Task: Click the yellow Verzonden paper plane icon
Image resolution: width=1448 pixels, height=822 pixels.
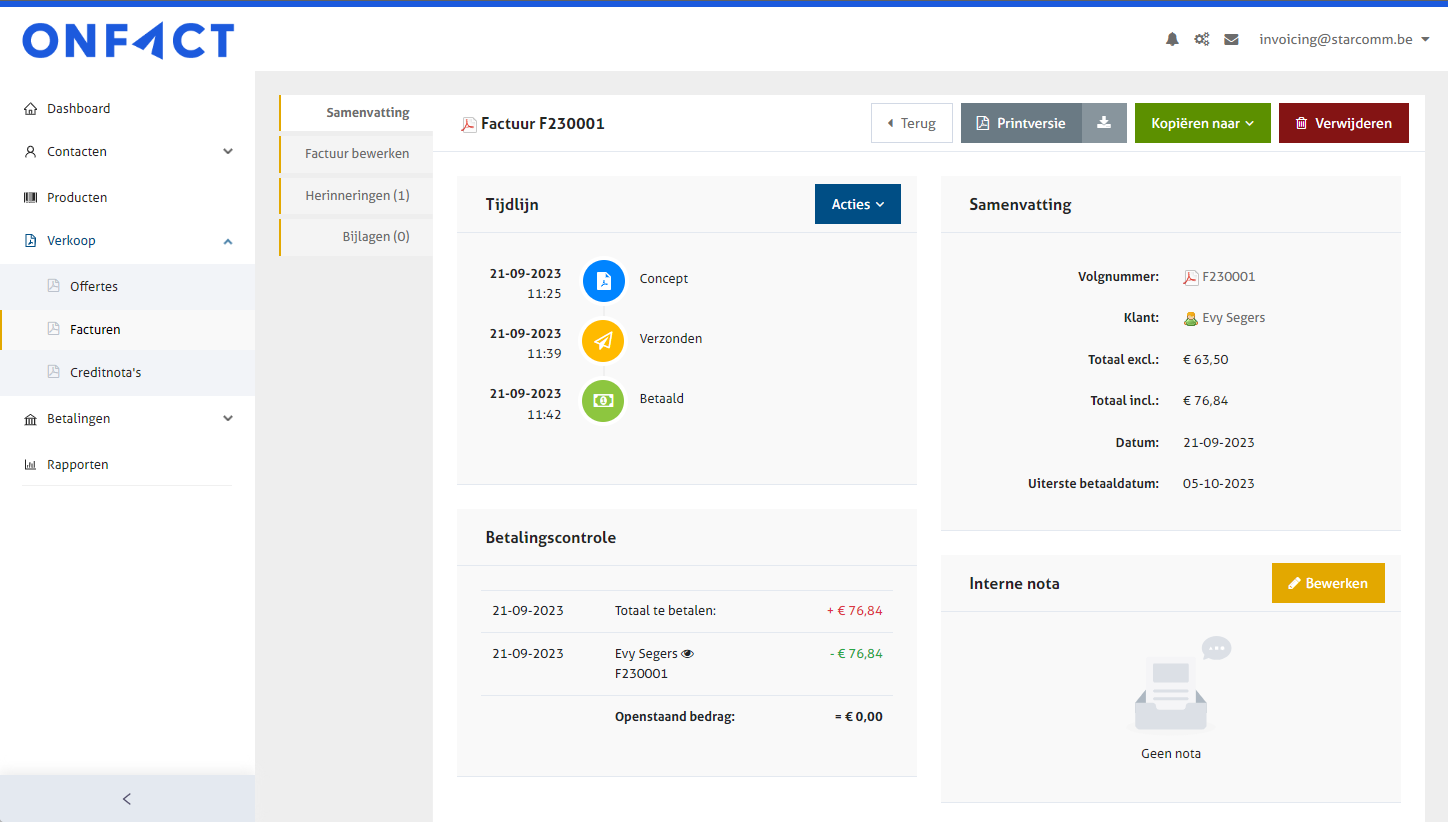Action: click(x=603, y=341)
